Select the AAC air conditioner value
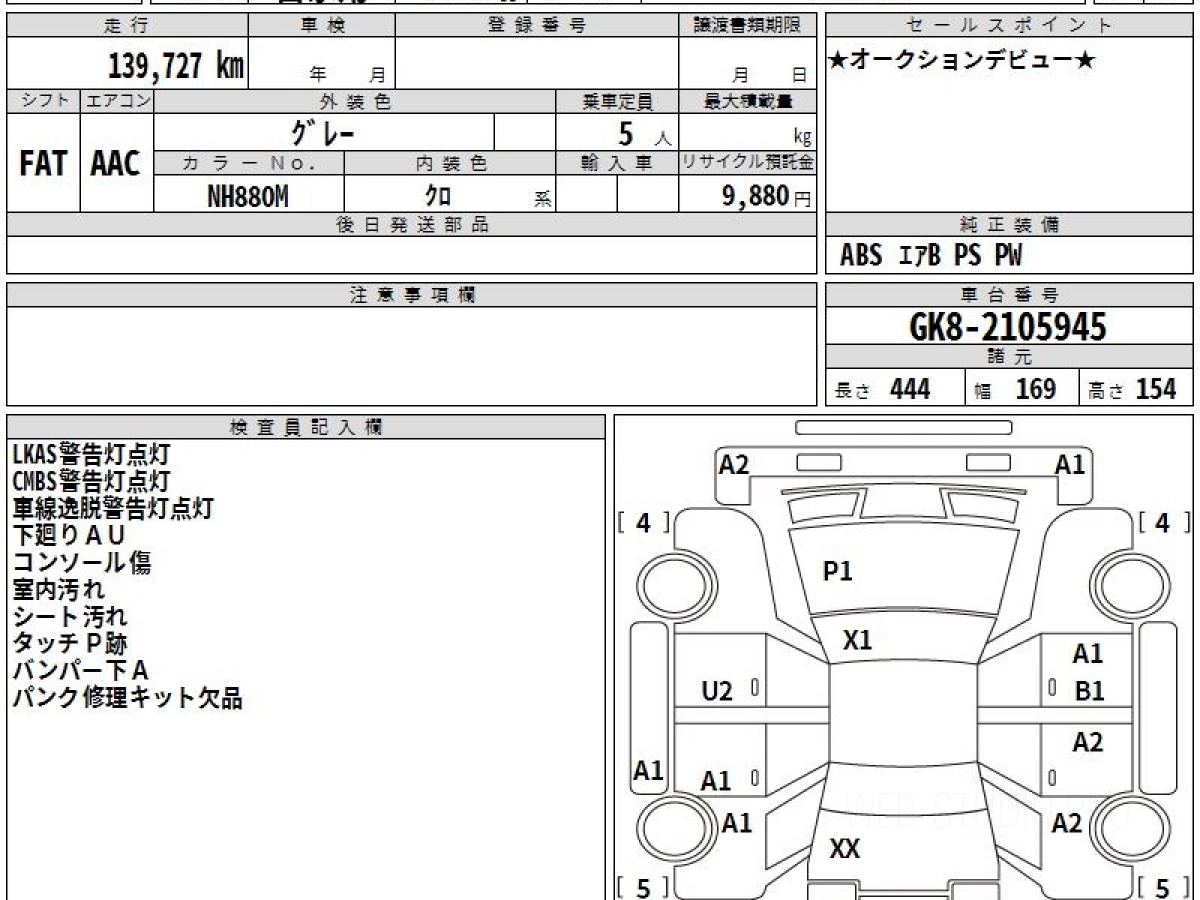Viewport: 1200px width, 900px height. (116, 164)
